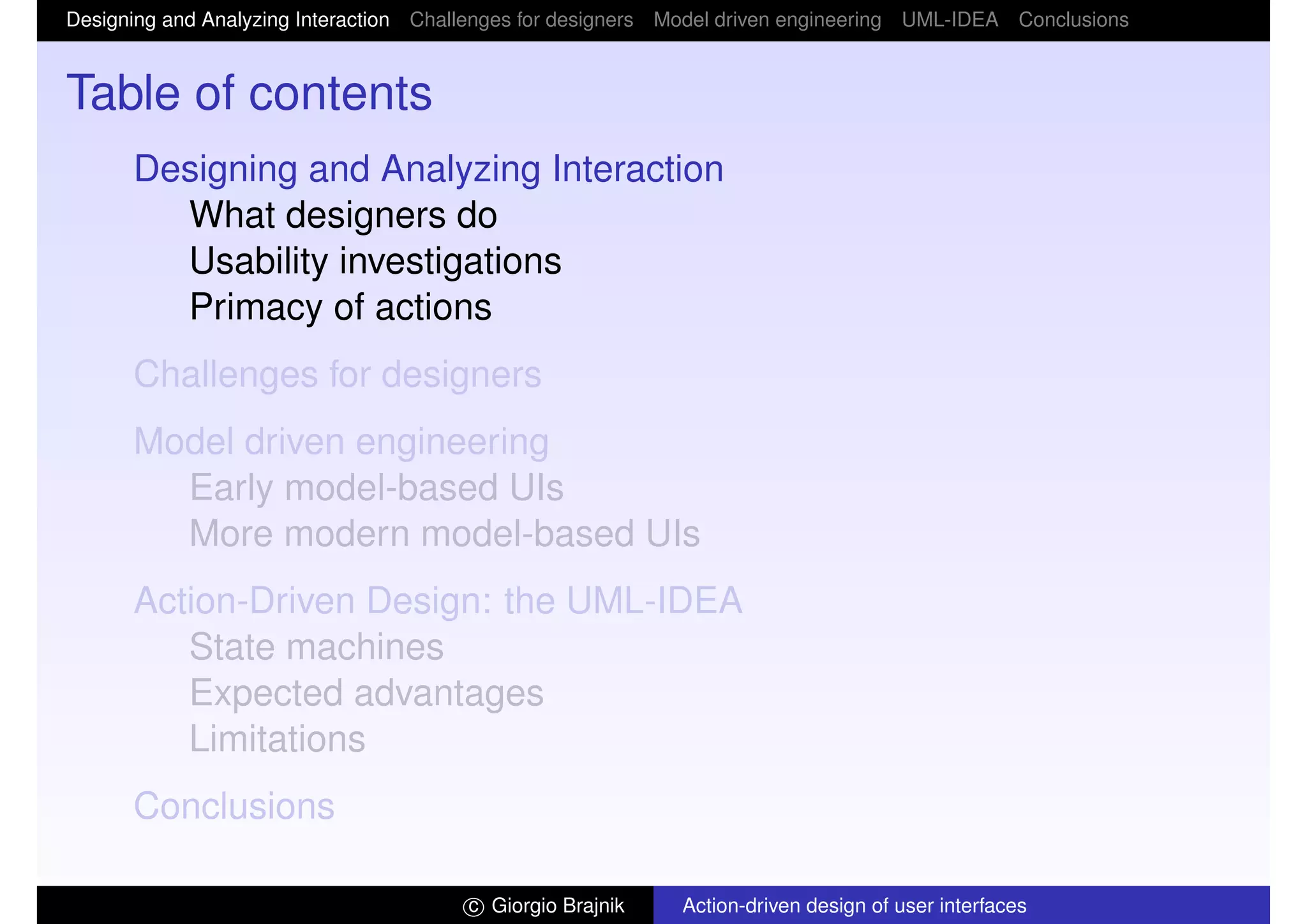
Task: Click 'Designing and Analyzing Interaction' contents heading
Action: (428, 169)
